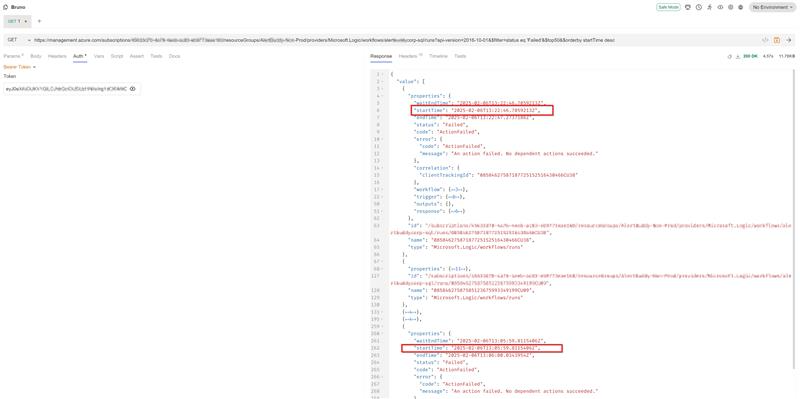Click the 200 OK status text

coord(751,56)
